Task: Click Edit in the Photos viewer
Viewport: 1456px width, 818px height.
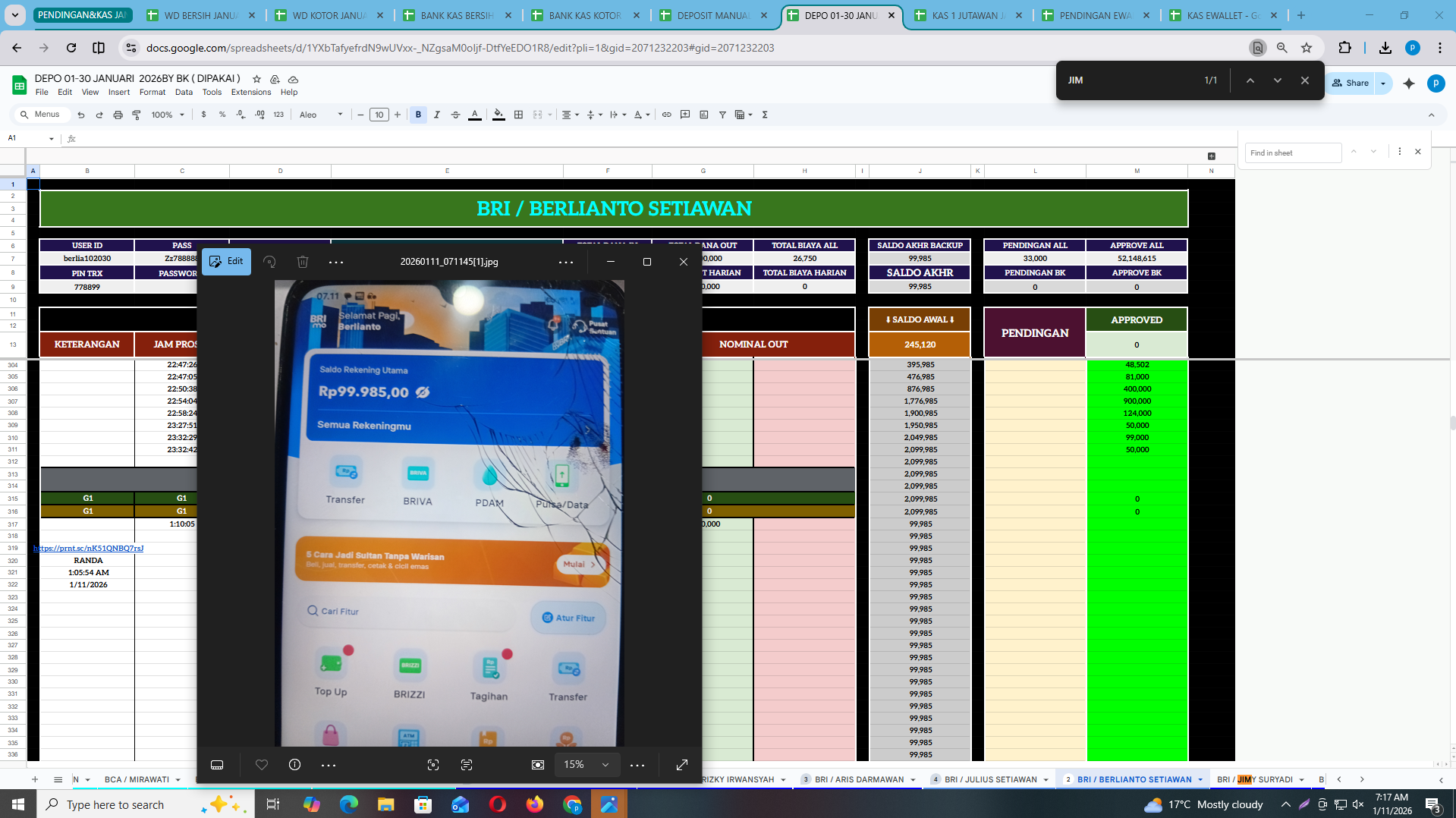Action: pyautogui.click(x=226, y=261)
